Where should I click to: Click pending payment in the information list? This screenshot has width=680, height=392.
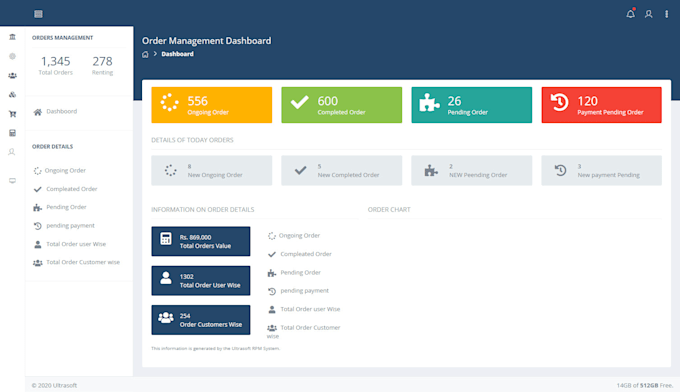298,291
